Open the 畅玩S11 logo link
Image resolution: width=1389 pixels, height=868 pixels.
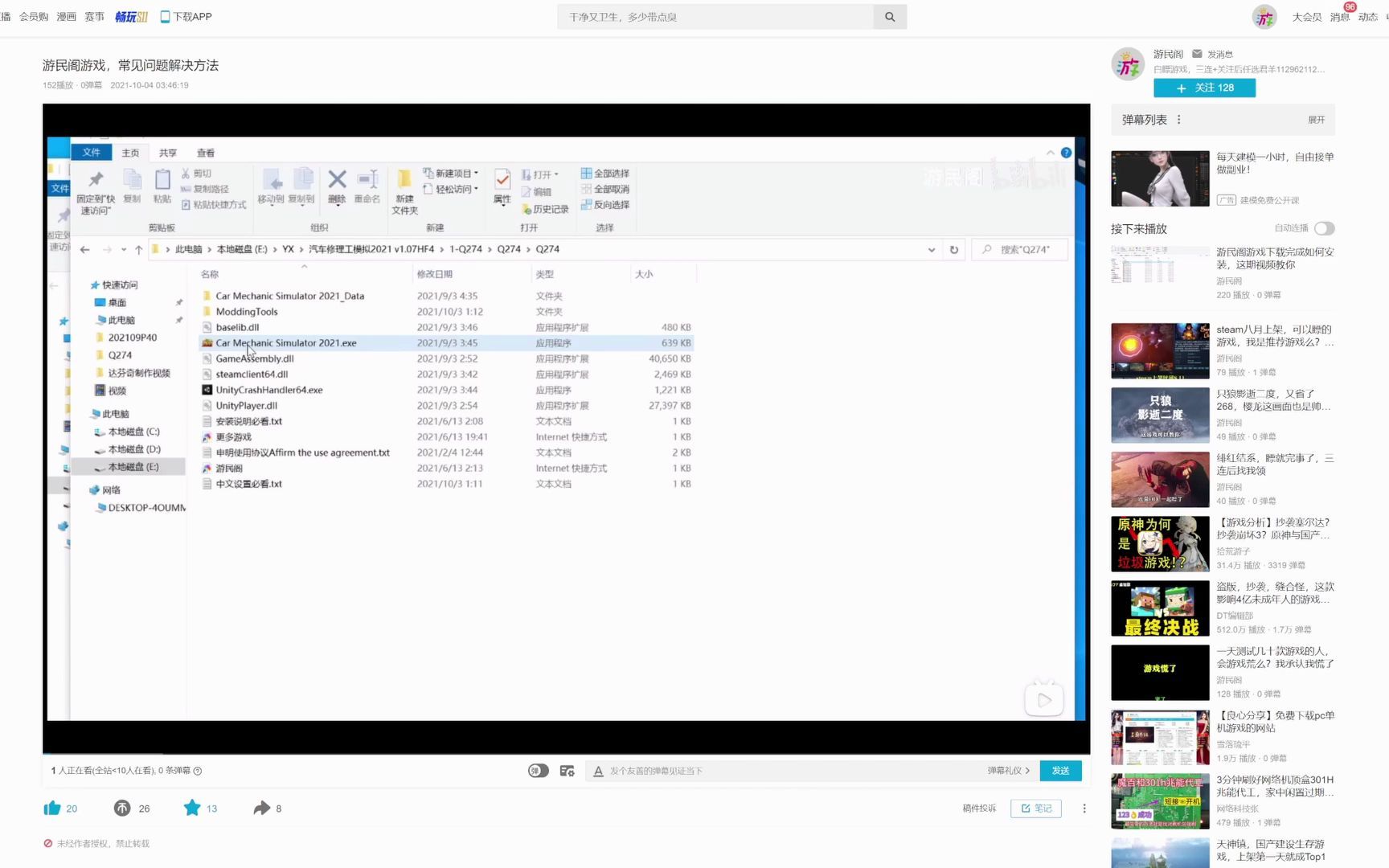click(x=131, y=17)
